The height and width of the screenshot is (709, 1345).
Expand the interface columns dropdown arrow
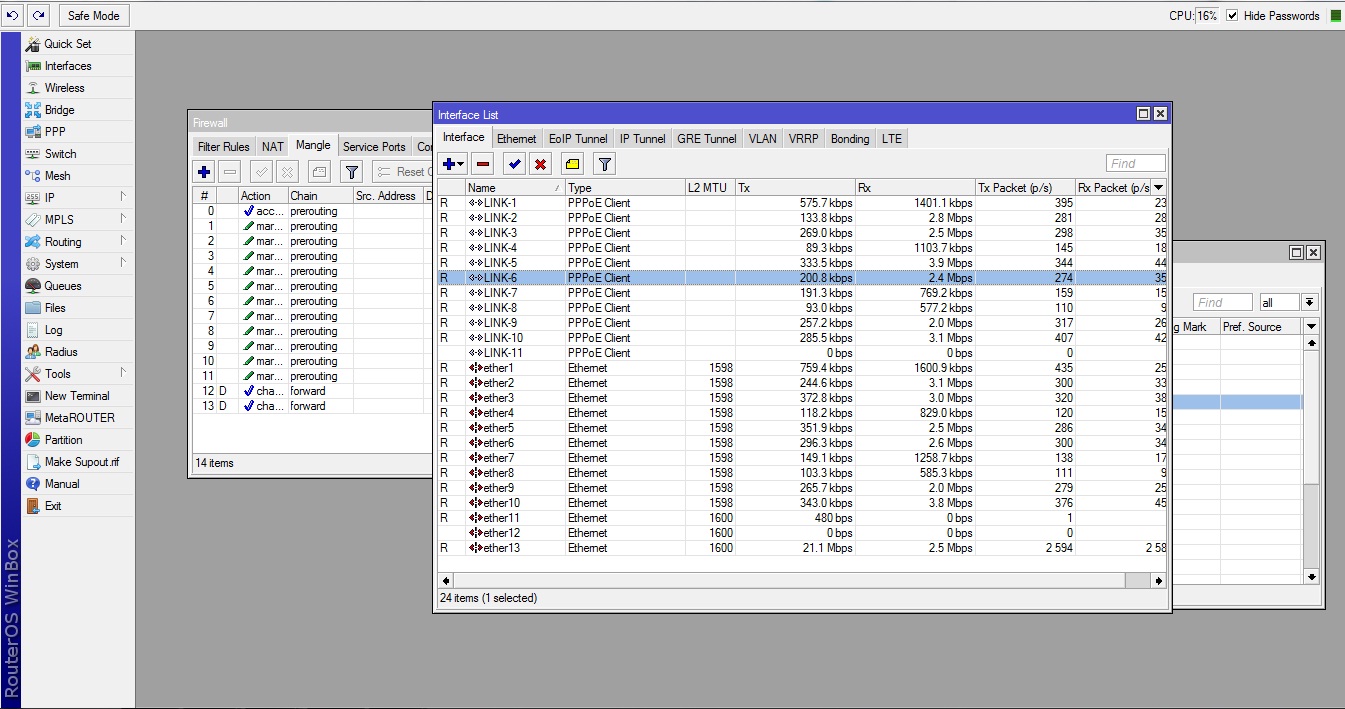pyautogui.click(x=1159, y=188)
